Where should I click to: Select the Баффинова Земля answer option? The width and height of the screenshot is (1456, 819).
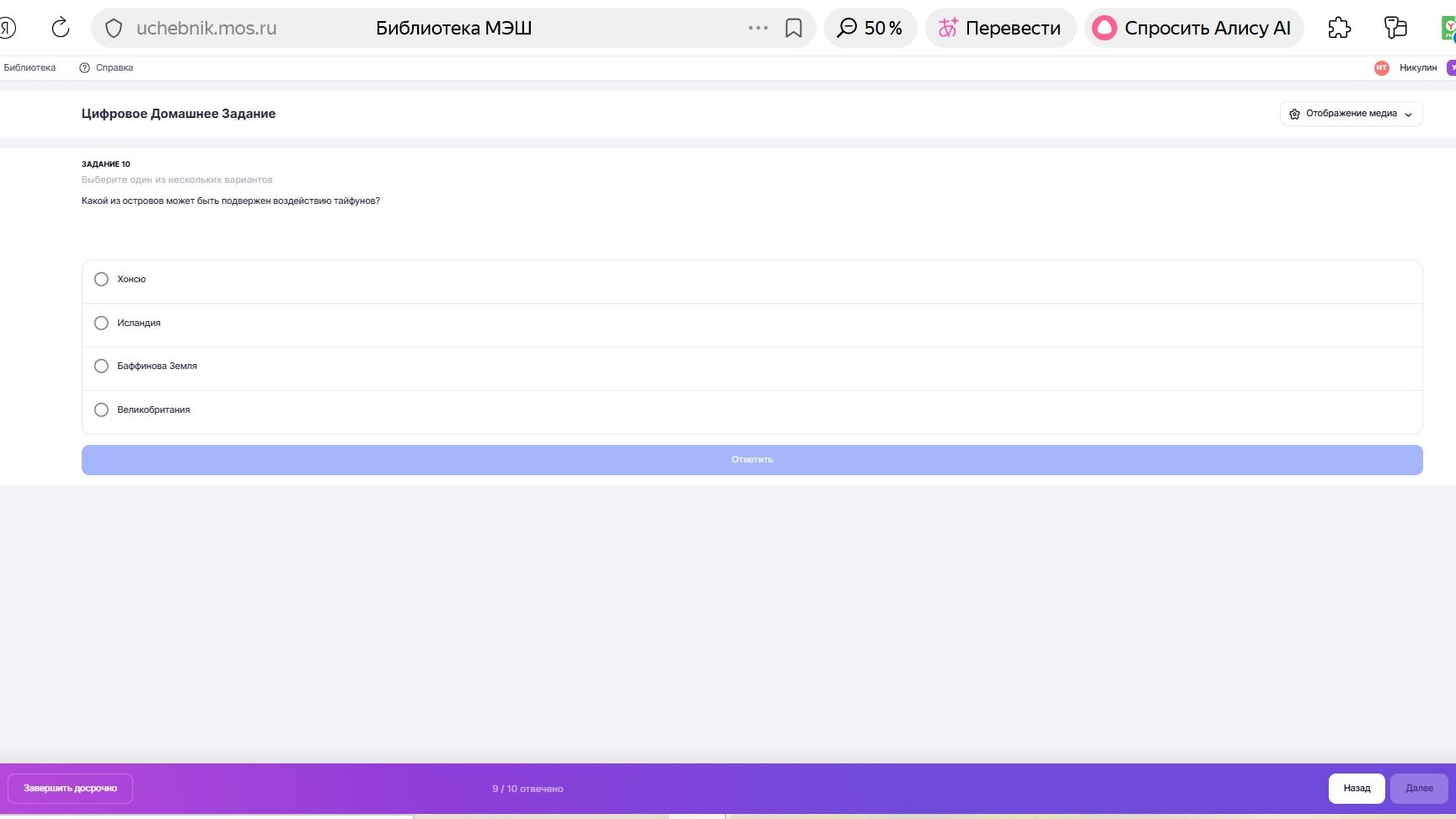coord(752,368)
